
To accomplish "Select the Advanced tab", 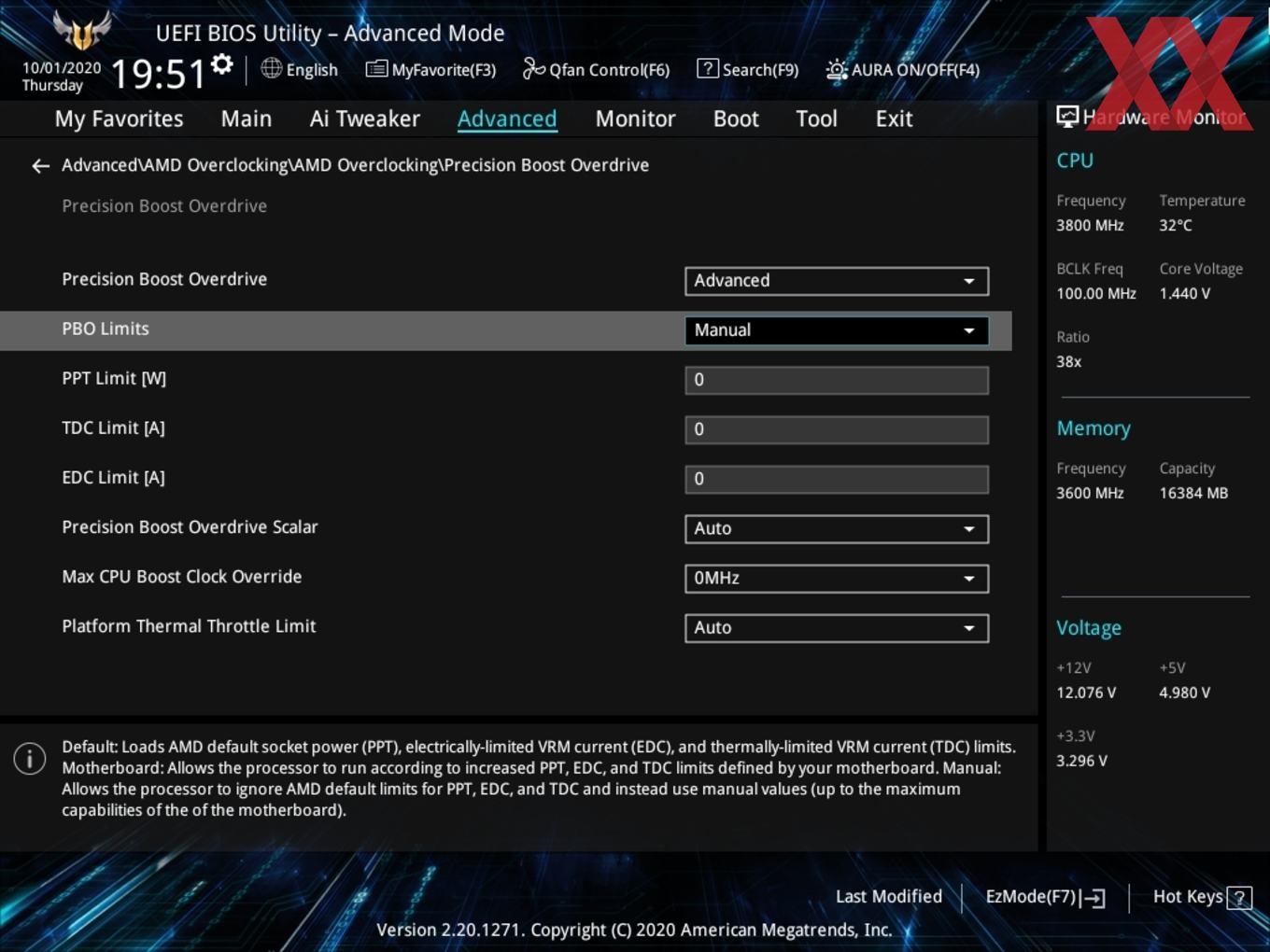I will [507, 119].
